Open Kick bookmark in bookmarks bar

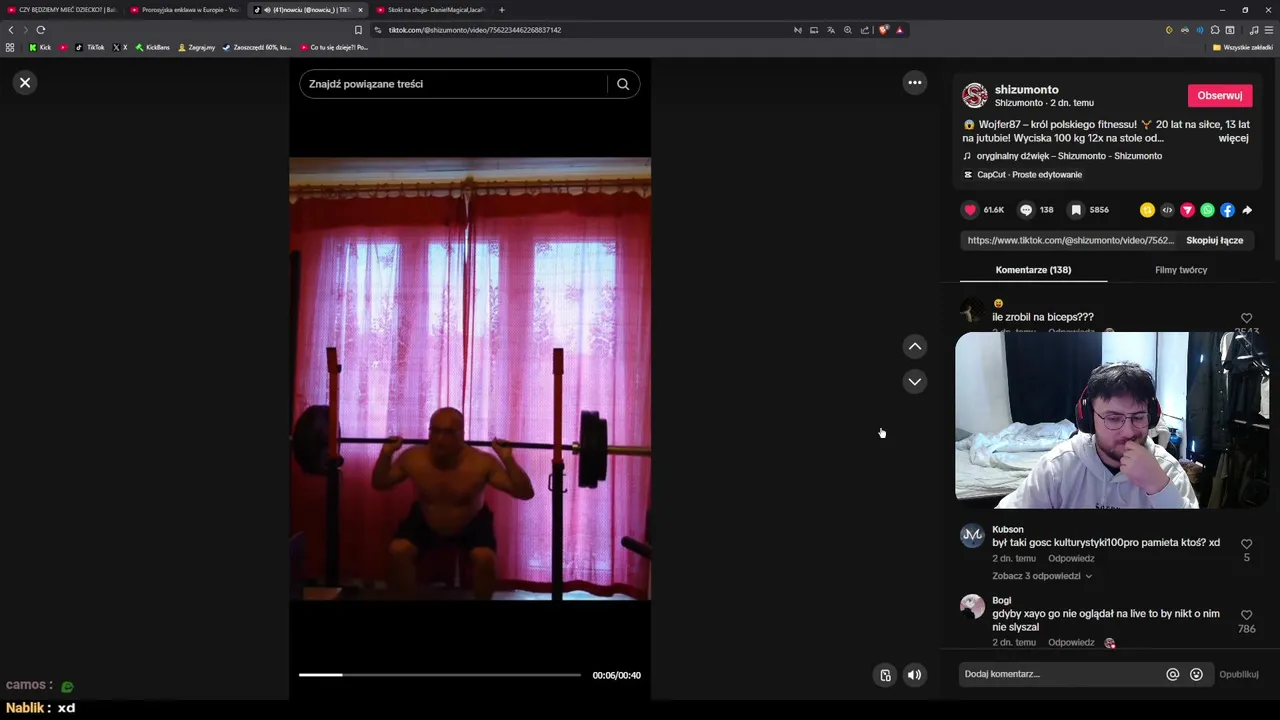[x=40, y=47]
